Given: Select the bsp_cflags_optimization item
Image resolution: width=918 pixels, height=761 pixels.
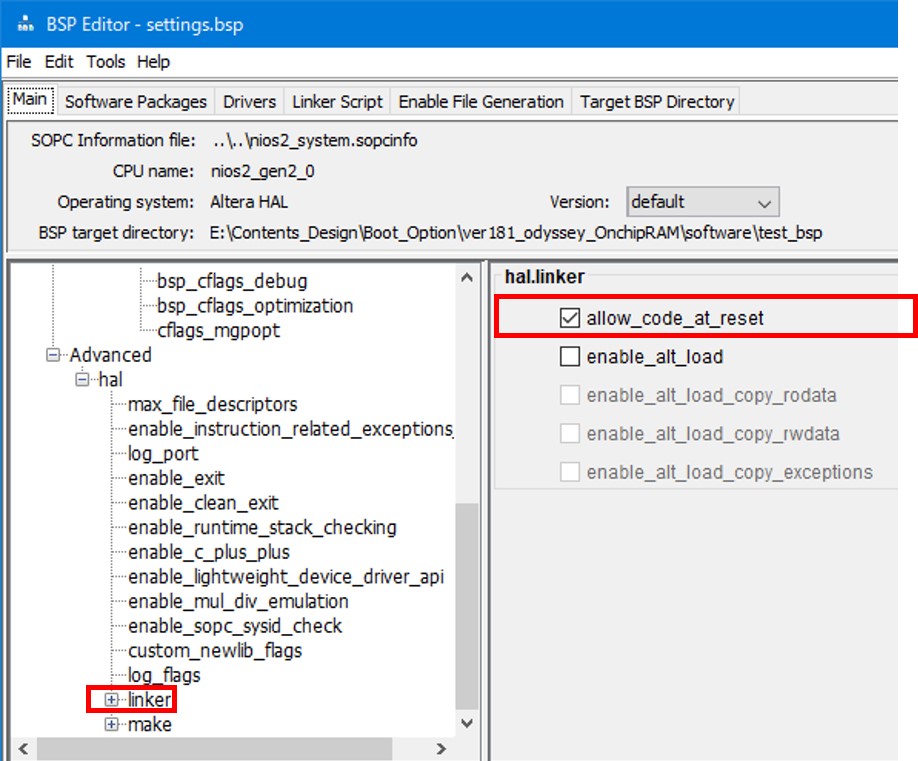Looking at the screenshot, I should coord(255,305).
